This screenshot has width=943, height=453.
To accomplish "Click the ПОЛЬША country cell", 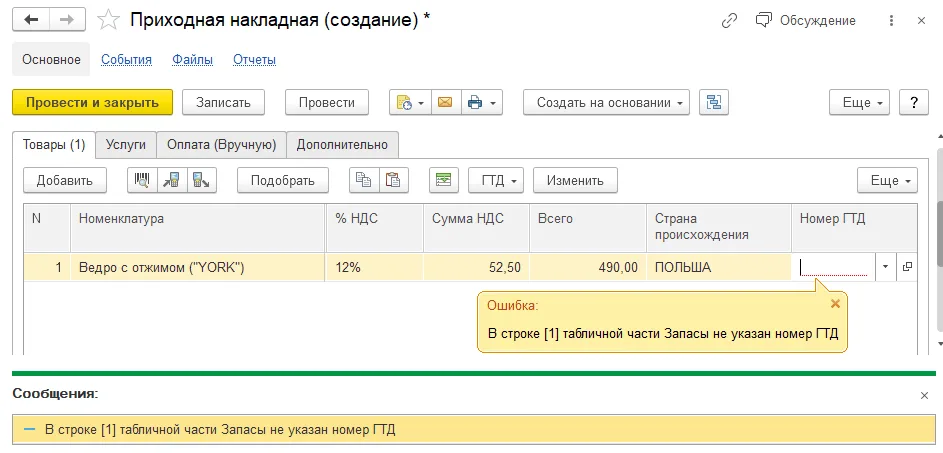I will point(719,268).
